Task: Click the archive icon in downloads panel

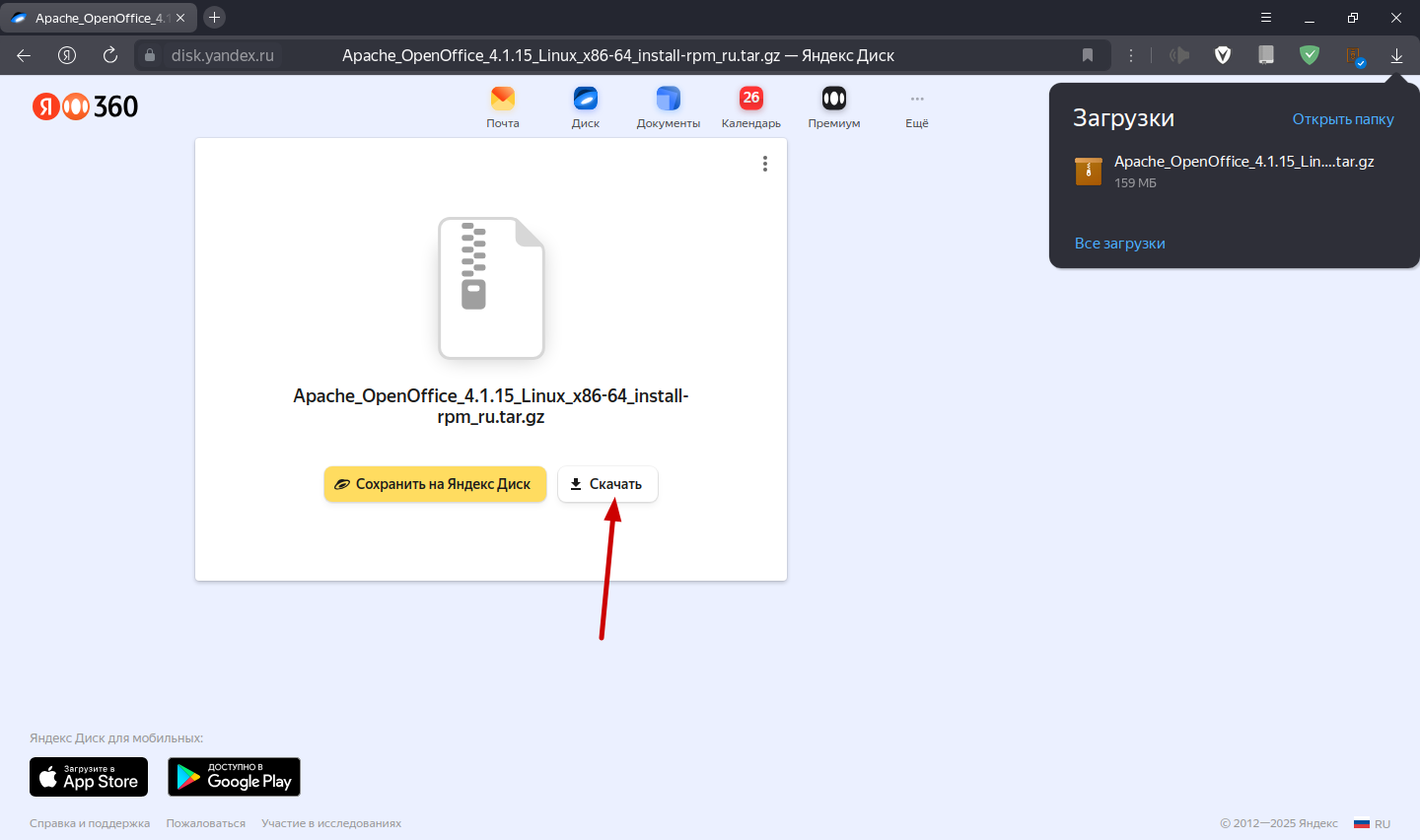Action: coord(1089,171)
